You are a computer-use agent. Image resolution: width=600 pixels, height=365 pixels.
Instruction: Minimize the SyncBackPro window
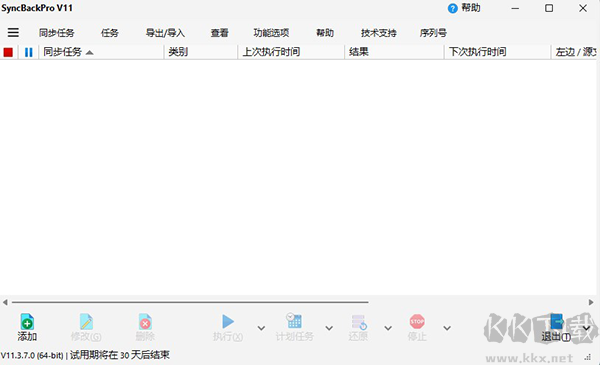click(x=515, y=8)
